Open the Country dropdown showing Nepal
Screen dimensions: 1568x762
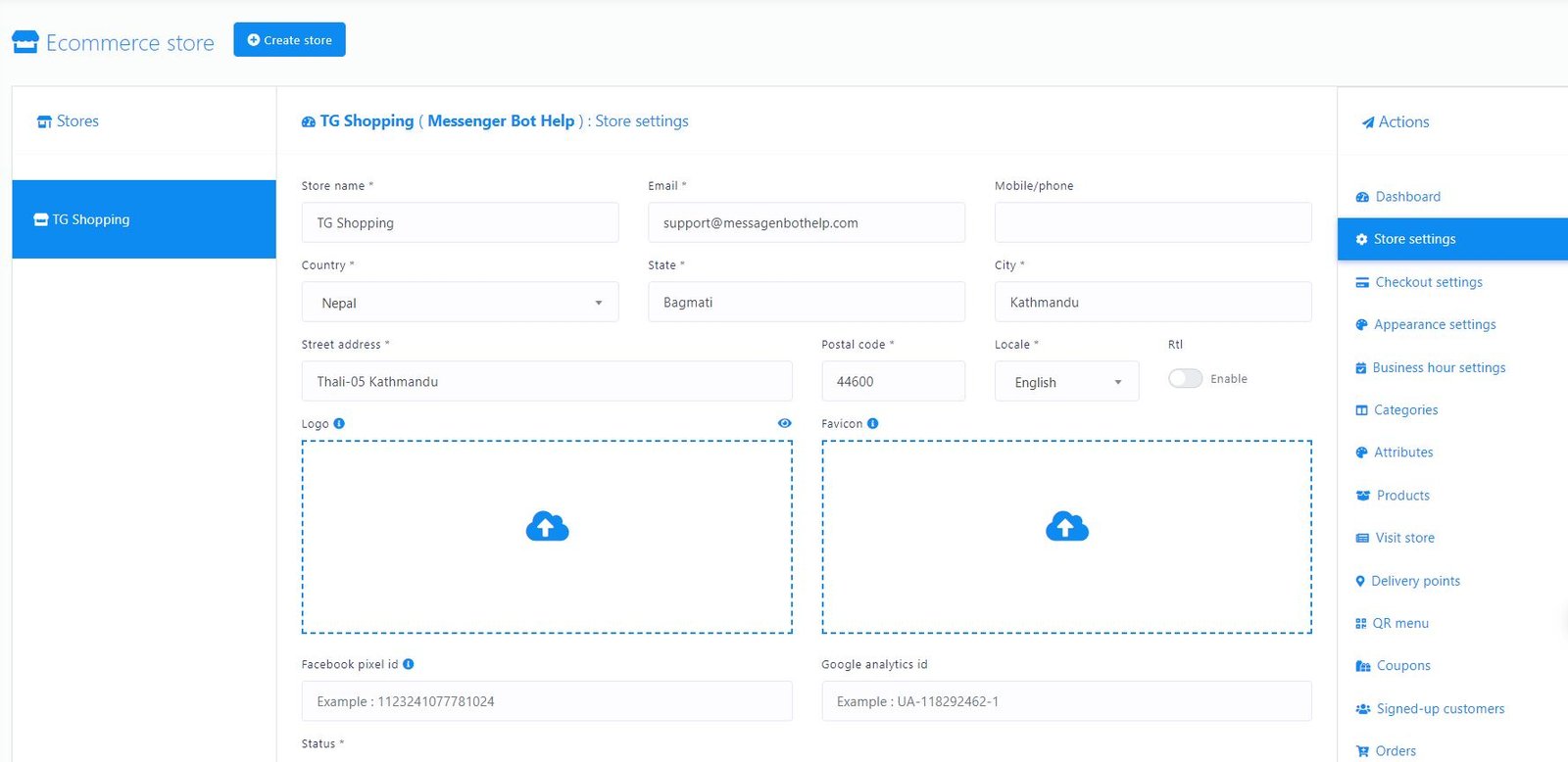point(461,302)
